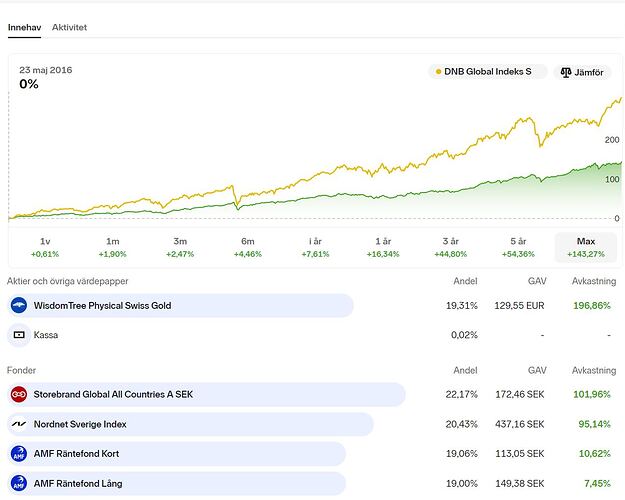Click the 437,16 SEK GAV value
This screenshot has height=500, width=625.
(520, 424)
